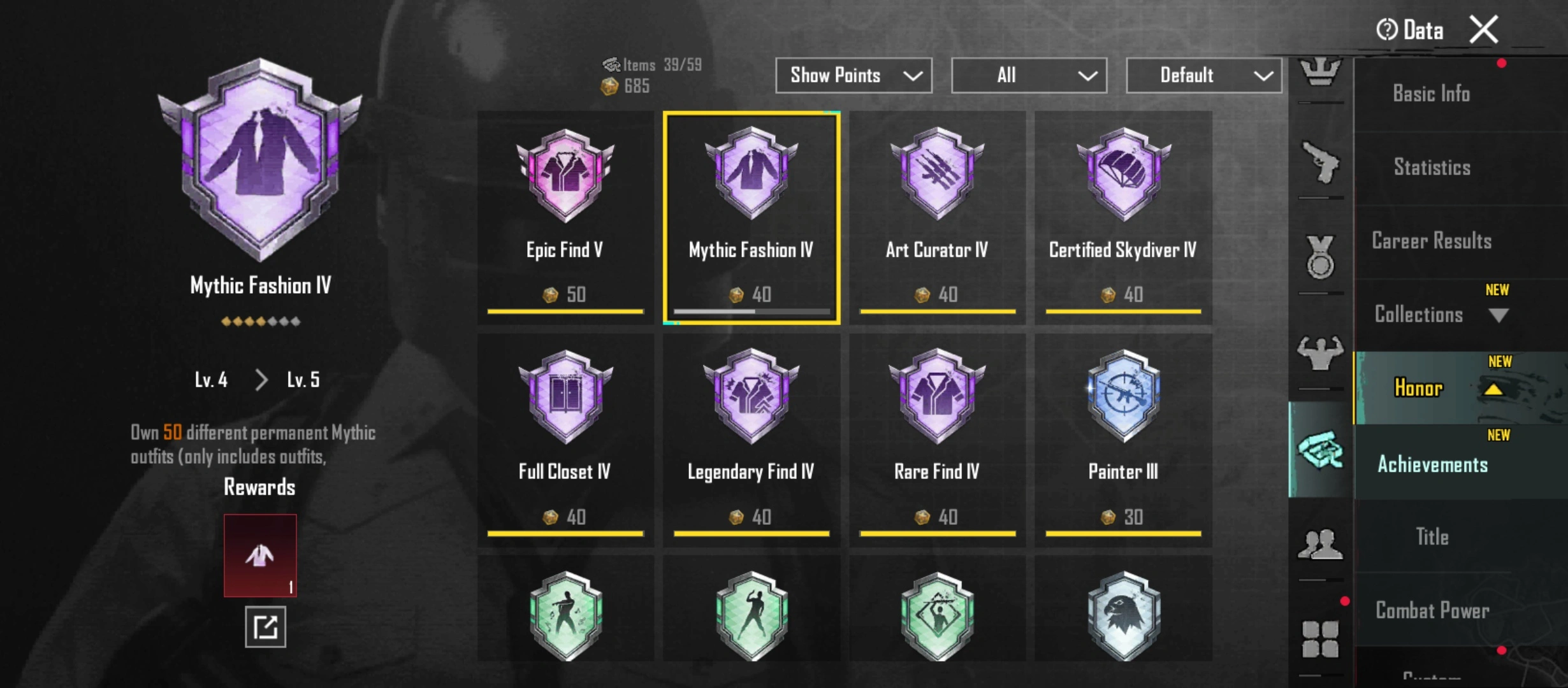The width and height of the screenshot is (1568, 688).
Task: Open the All filter dropdown
Action: pos(1029,75)
